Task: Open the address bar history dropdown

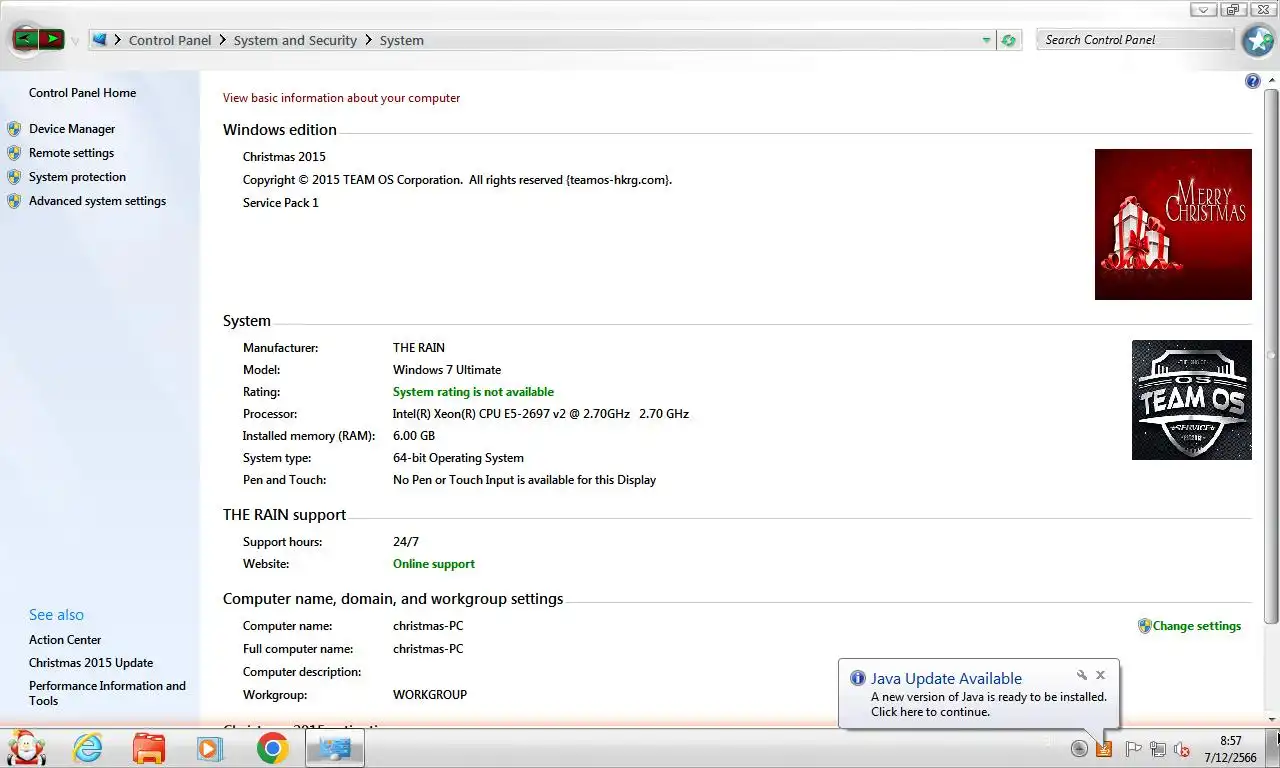Action: pyautogui.click(x=986, y=40)
